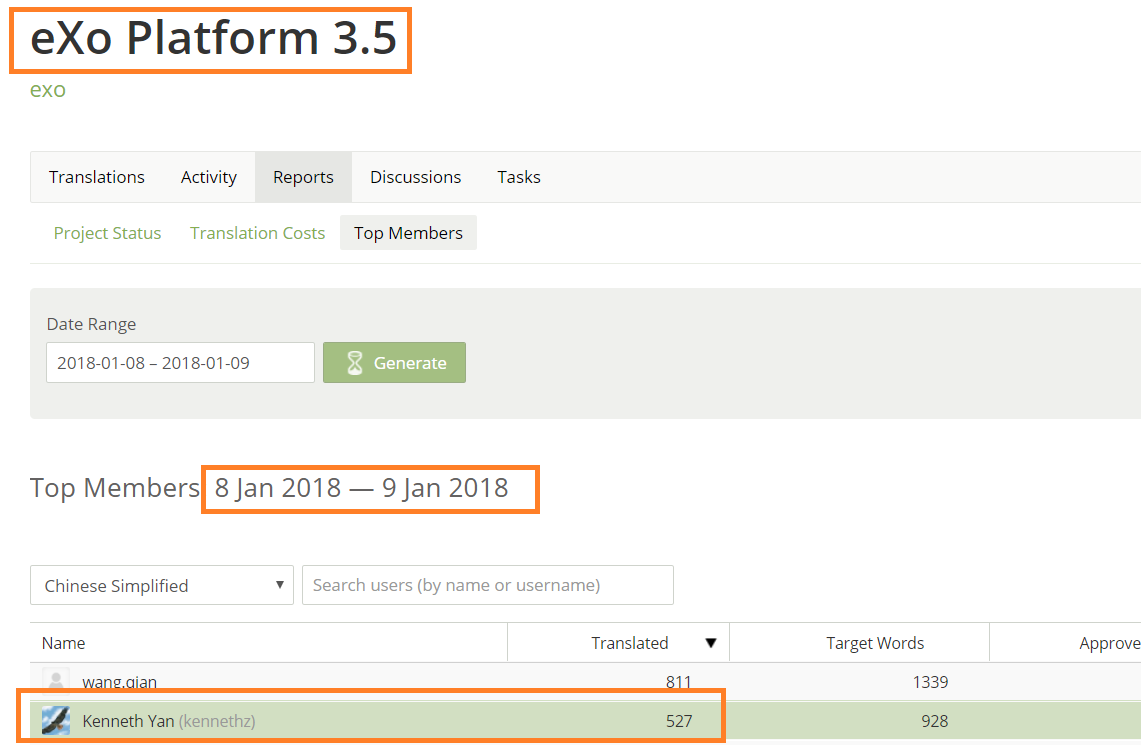Click the exo organization link
This screenshot has width=1141, height=745.
pos(48,89)
